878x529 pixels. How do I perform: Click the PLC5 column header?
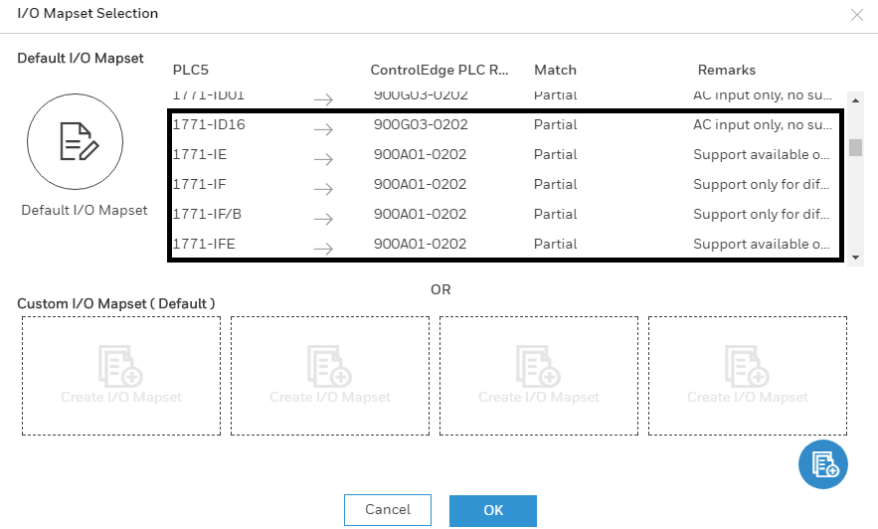coord(190,70)
